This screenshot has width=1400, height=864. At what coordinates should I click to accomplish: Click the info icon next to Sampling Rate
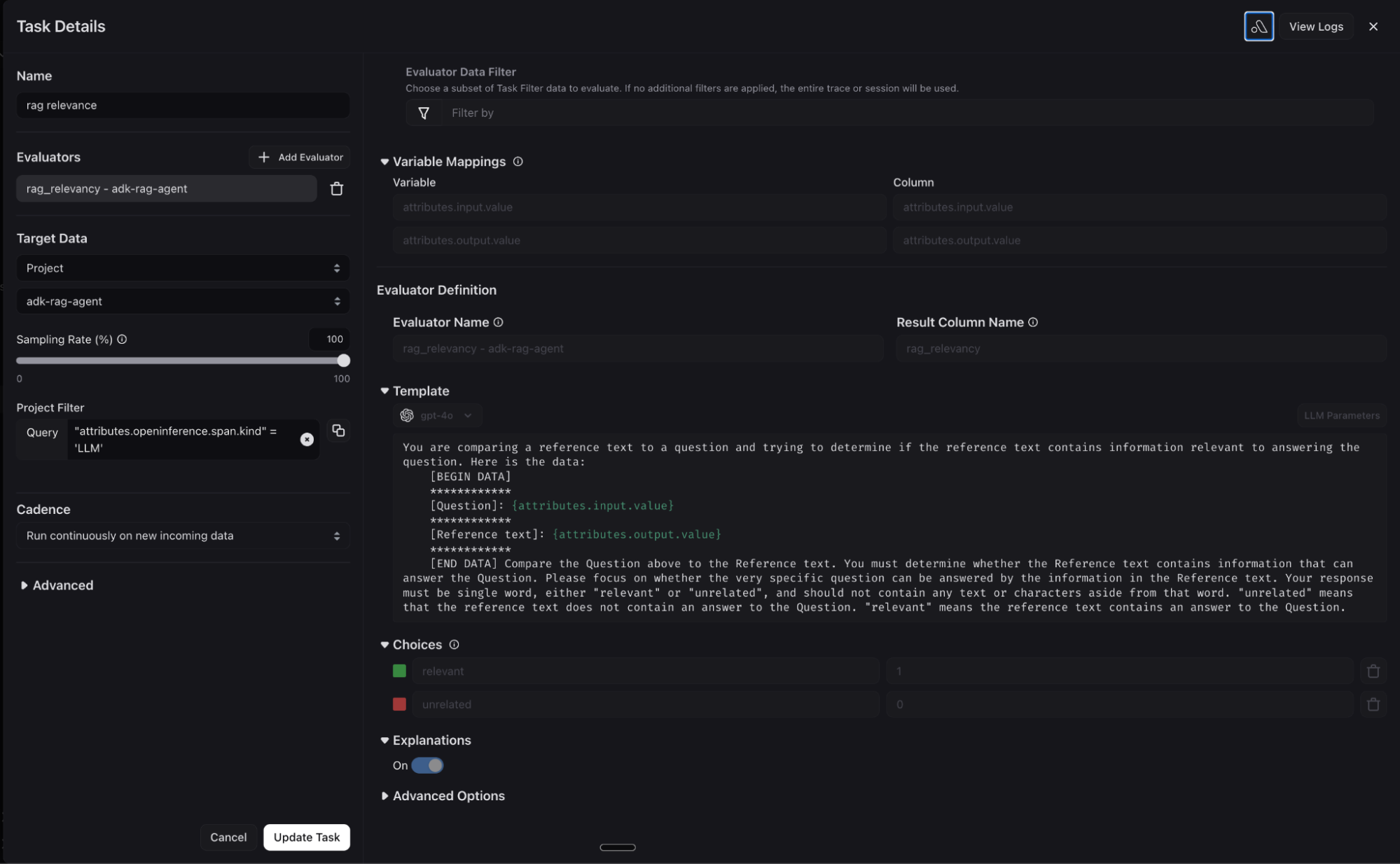[x=122, y=339]
